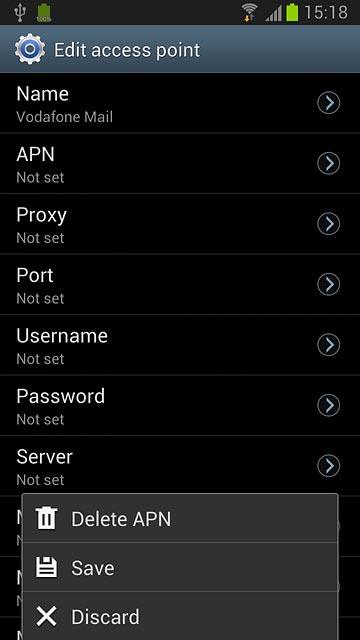Tap the settings gear icon in header

click(x=29, y=49)
